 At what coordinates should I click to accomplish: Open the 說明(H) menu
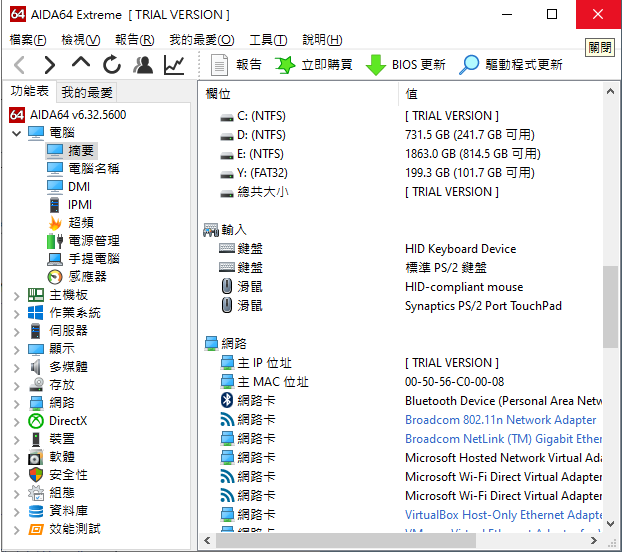pos(322,40)
